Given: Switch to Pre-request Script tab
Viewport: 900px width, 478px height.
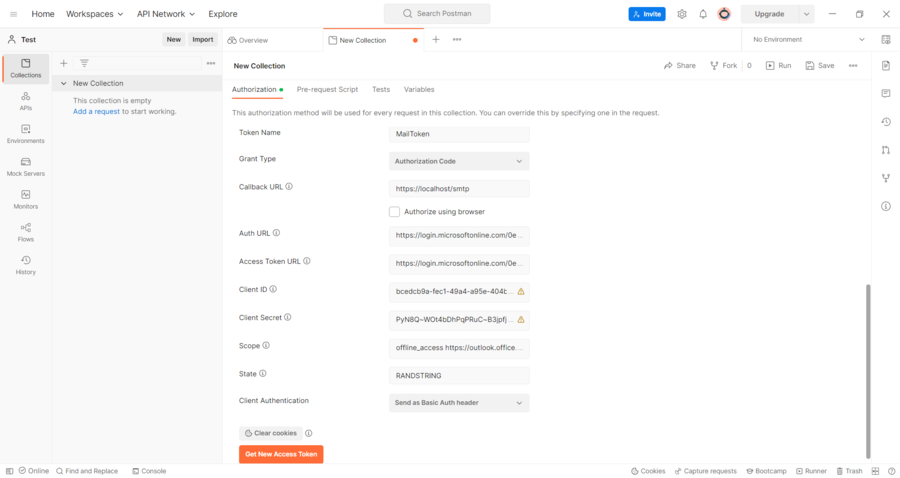Looking at the screenshot, I should pos(327,90).
